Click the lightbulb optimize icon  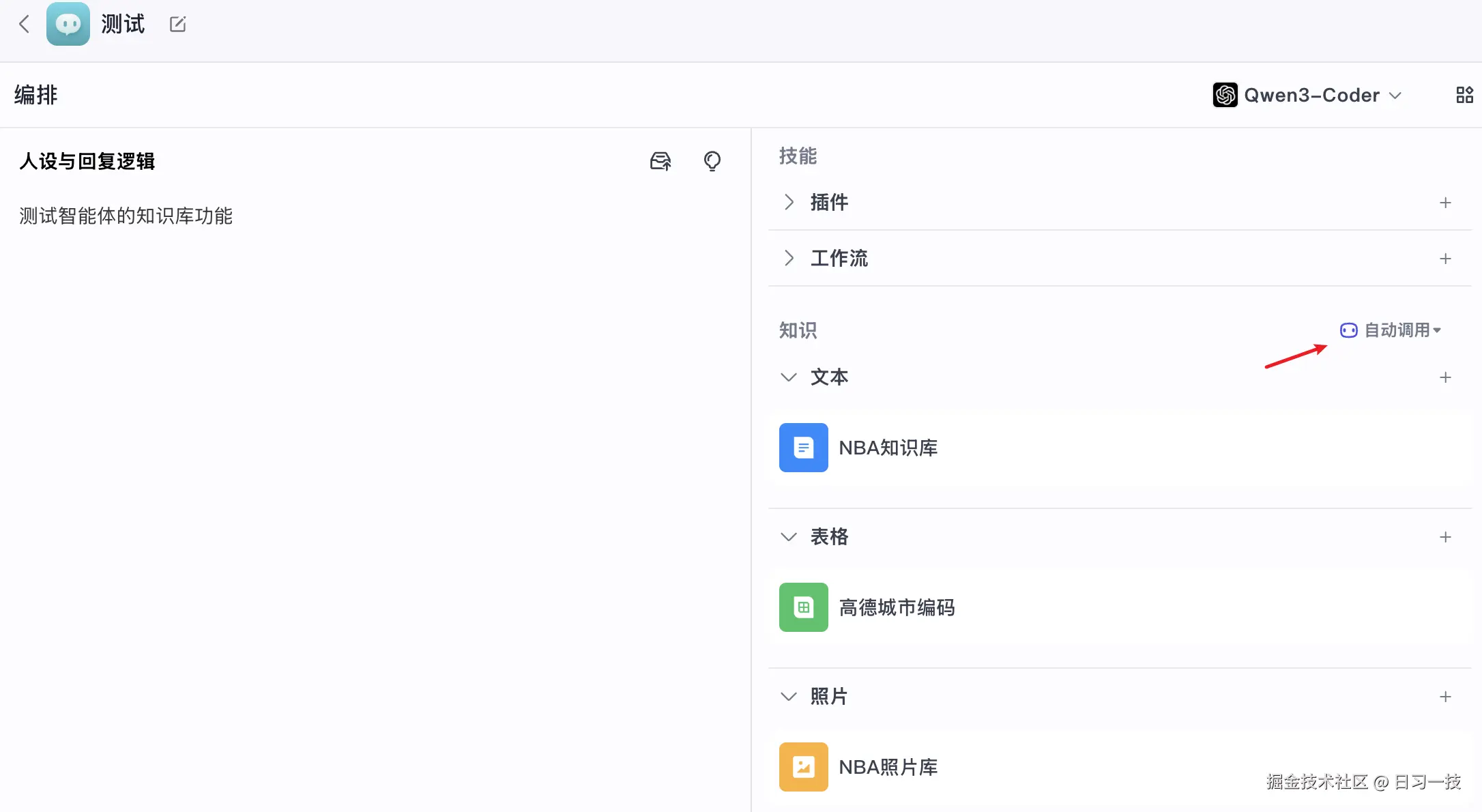[x=712, y=161]
